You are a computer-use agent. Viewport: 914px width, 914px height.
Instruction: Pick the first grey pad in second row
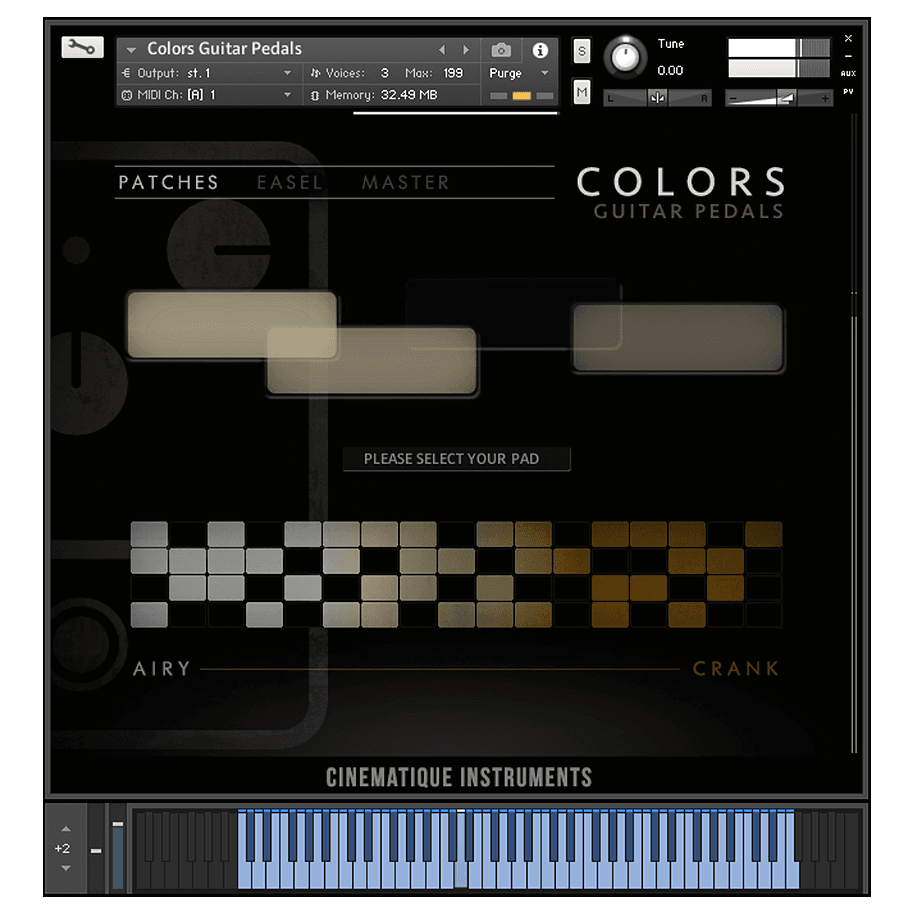[x=149, y=561]
